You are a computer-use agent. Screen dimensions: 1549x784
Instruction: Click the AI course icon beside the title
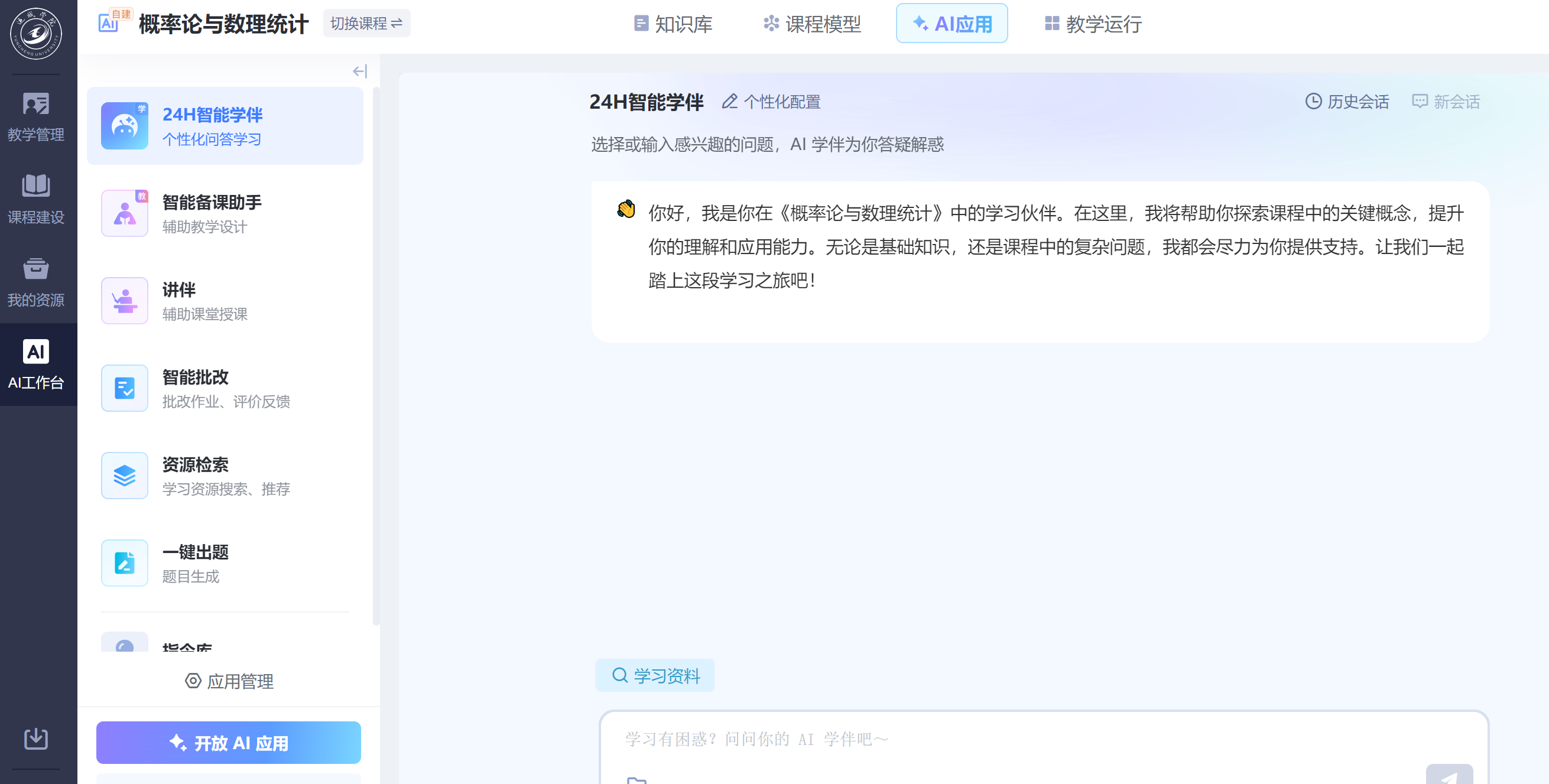(x=109, y=23)
